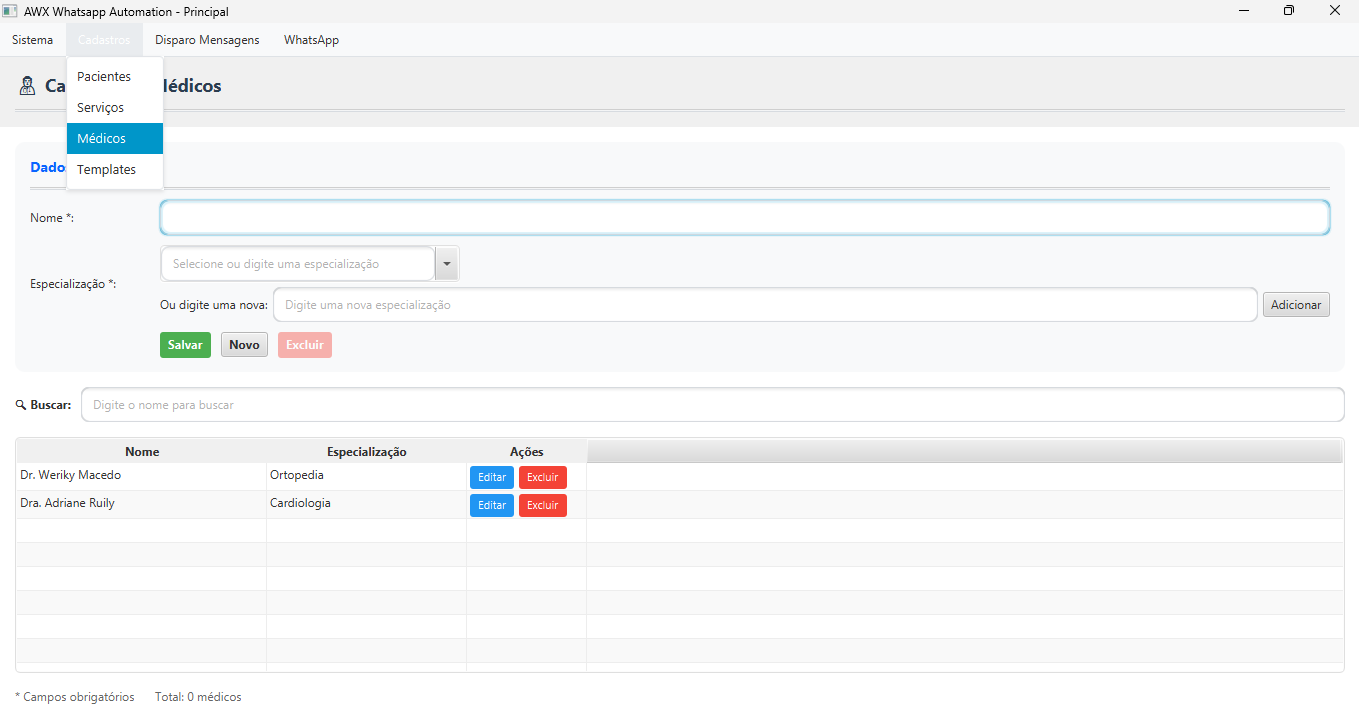Edit Dr. Weriky Macedo's record

point(491,478)
